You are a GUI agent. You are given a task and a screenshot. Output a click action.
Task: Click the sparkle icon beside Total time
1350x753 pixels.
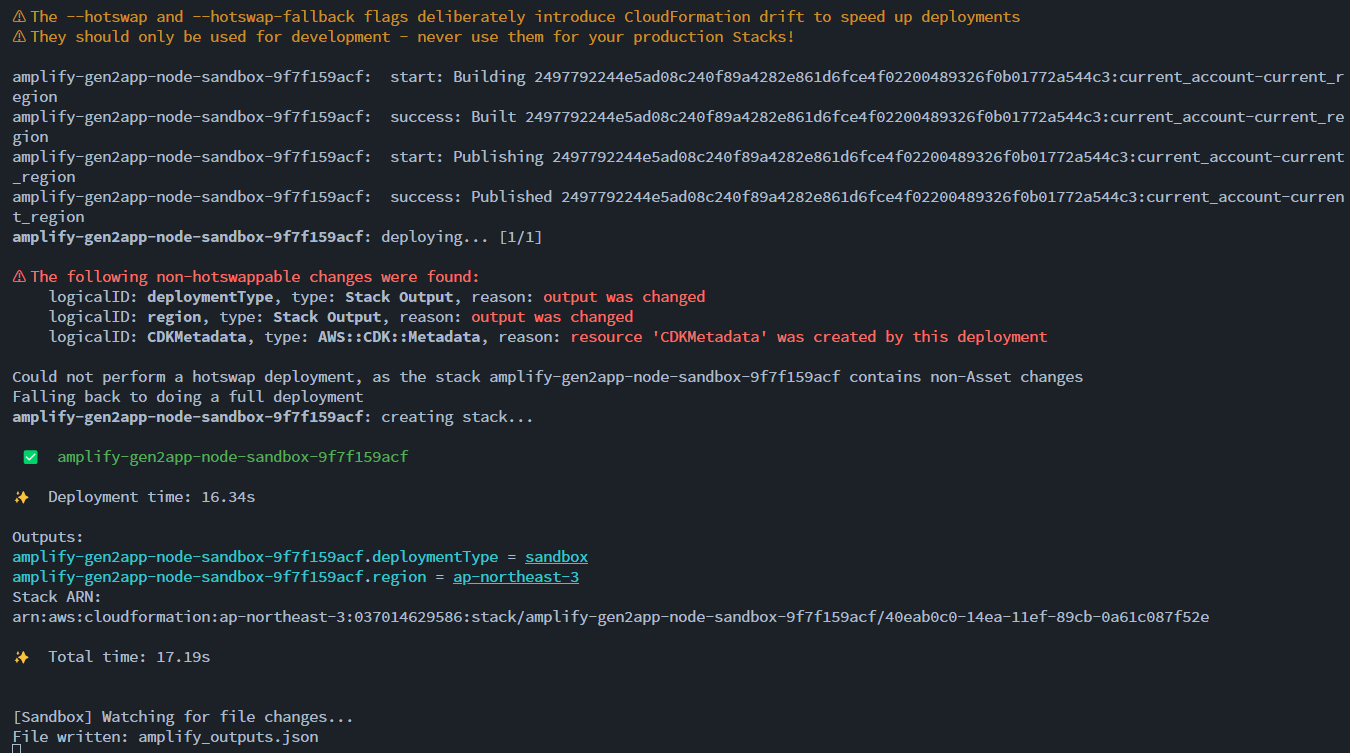22,656
